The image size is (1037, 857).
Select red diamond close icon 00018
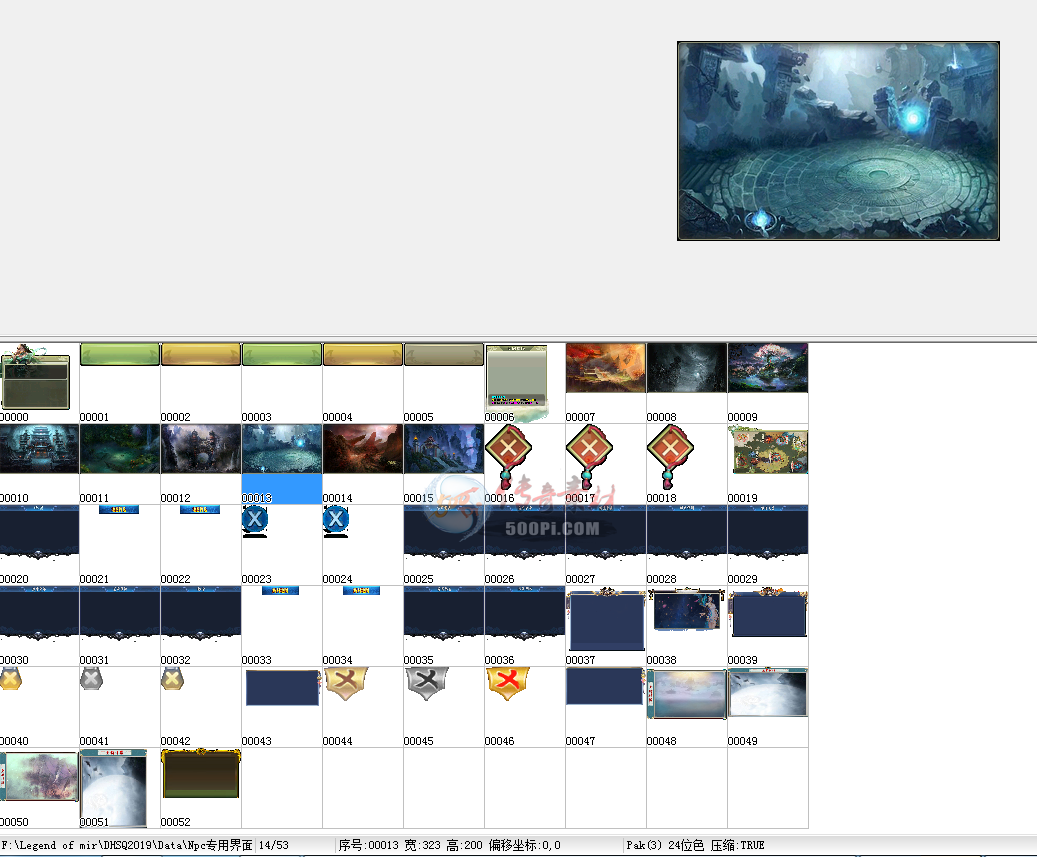[670, 456]
